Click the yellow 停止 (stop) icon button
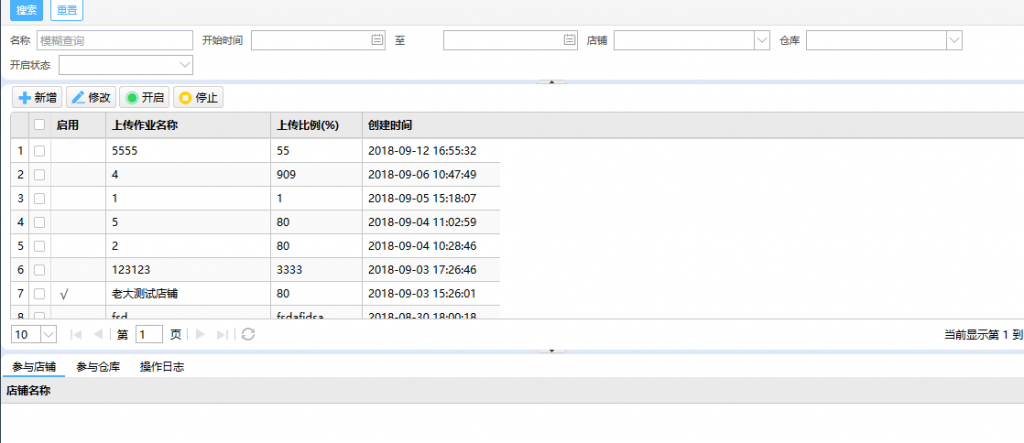The width and height of the screenshot is (1024, 443). click(x=198, y=98)
